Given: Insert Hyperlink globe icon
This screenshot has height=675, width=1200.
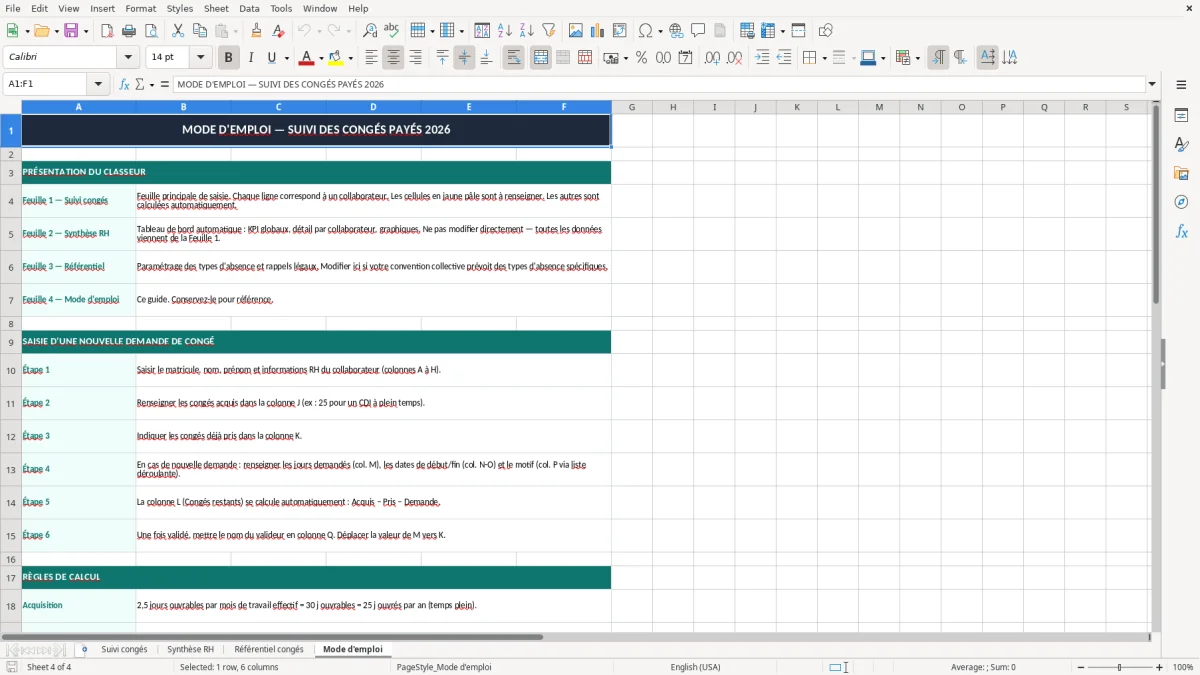Looking at the screenshot, I should tap(676, 31).
